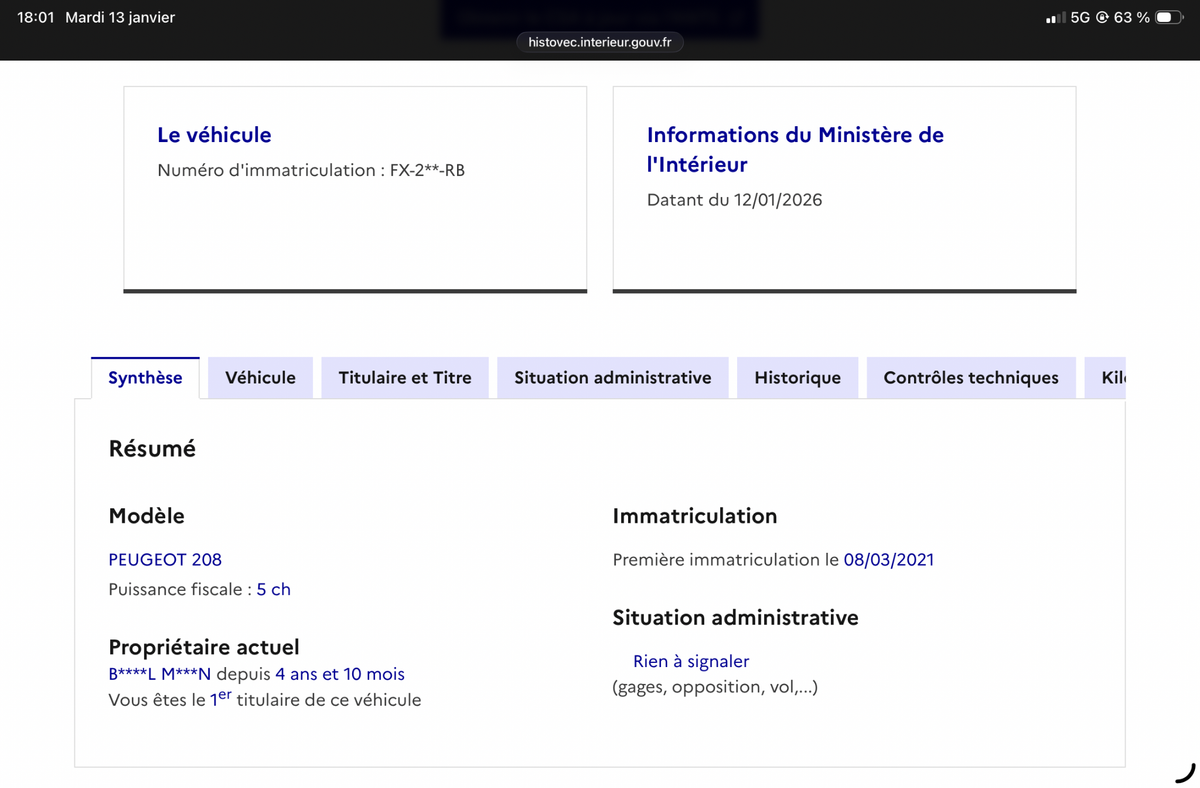The height and width of the screenshot is (788, 1200).
Task: Open the Titulaire et Titre tab
Action: coord(405,378)
